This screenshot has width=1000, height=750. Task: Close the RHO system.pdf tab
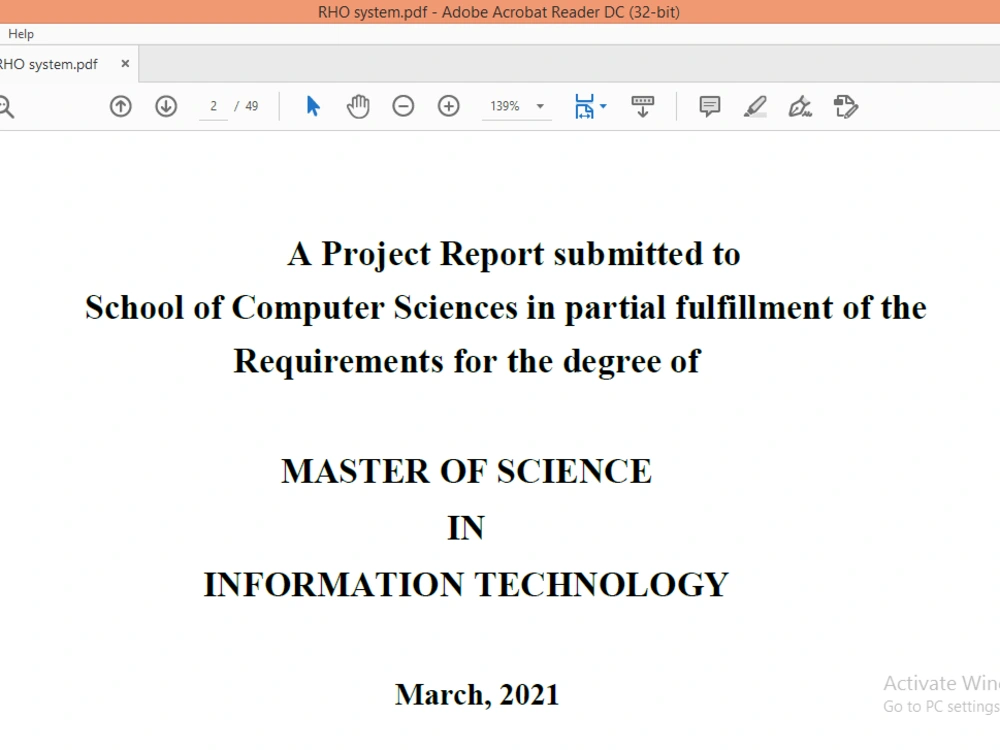(125, 63)
